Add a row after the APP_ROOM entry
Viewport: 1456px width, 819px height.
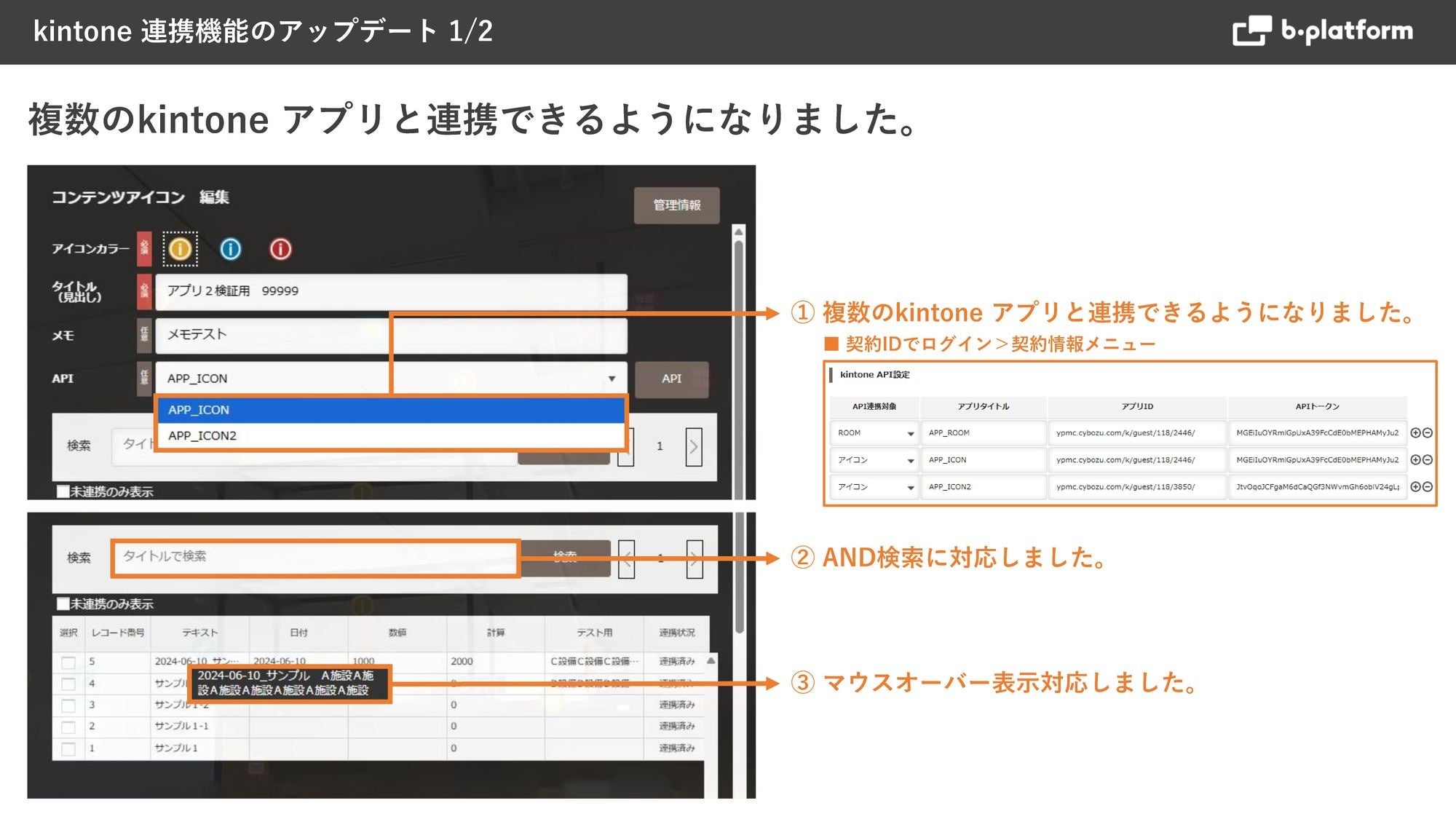point(1416,432)
